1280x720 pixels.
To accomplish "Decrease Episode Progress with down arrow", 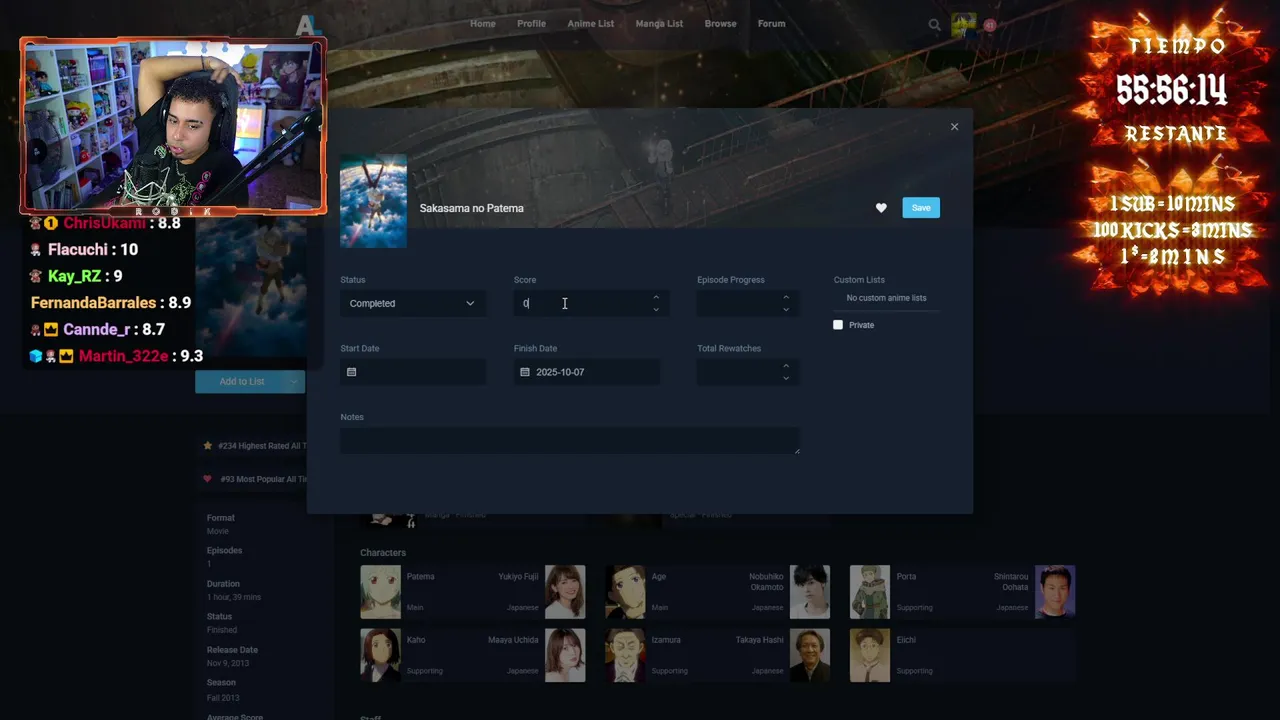I will [x=786, y=309].
